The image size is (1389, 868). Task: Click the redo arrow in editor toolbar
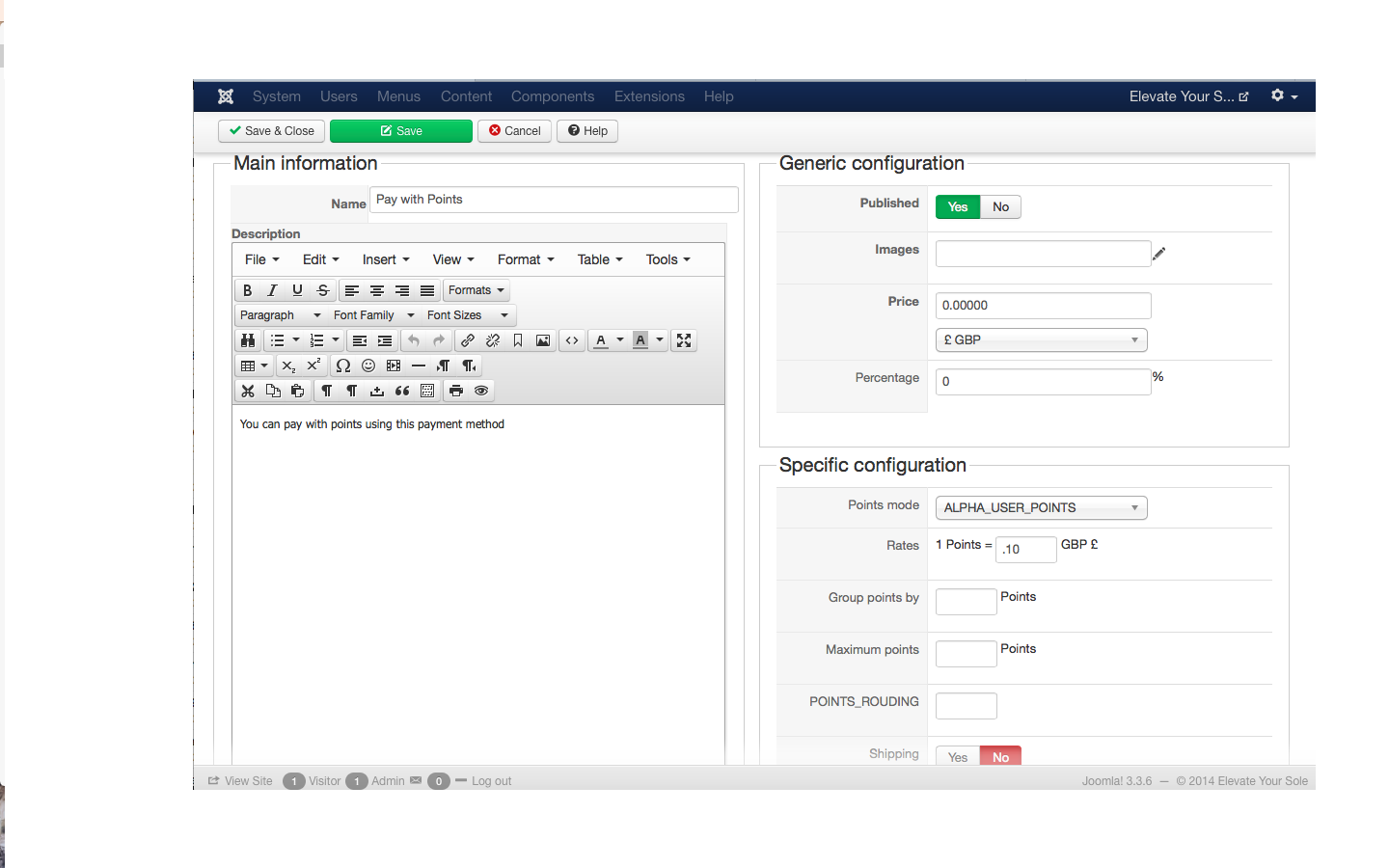tap(439, 340)
